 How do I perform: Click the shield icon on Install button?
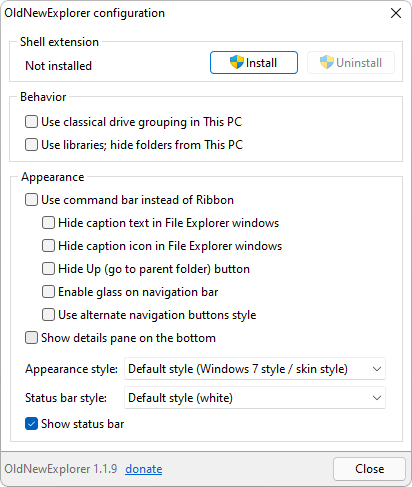click(x=237, y=62)
